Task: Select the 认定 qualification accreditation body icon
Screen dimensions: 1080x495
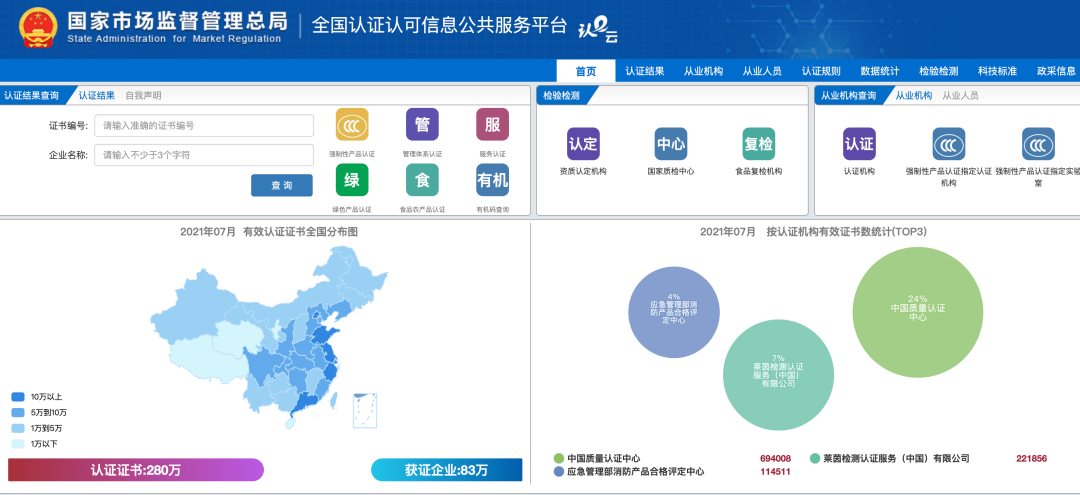Action: (x=583, y=144)
